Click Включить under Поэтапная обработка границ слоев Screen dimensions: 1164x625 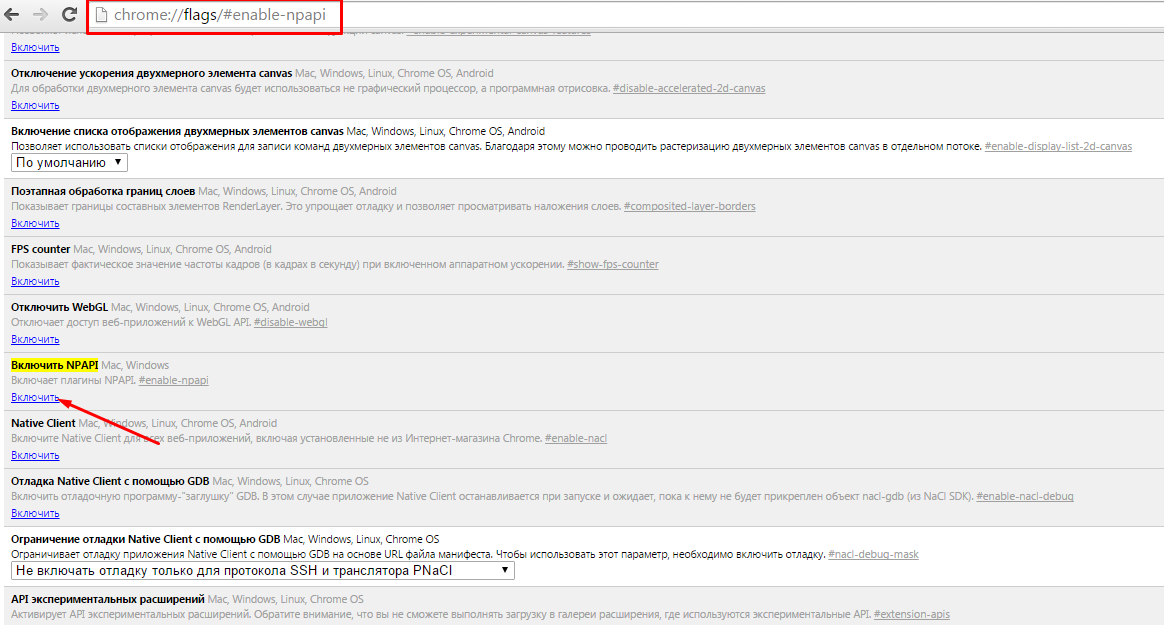point(35,223)
